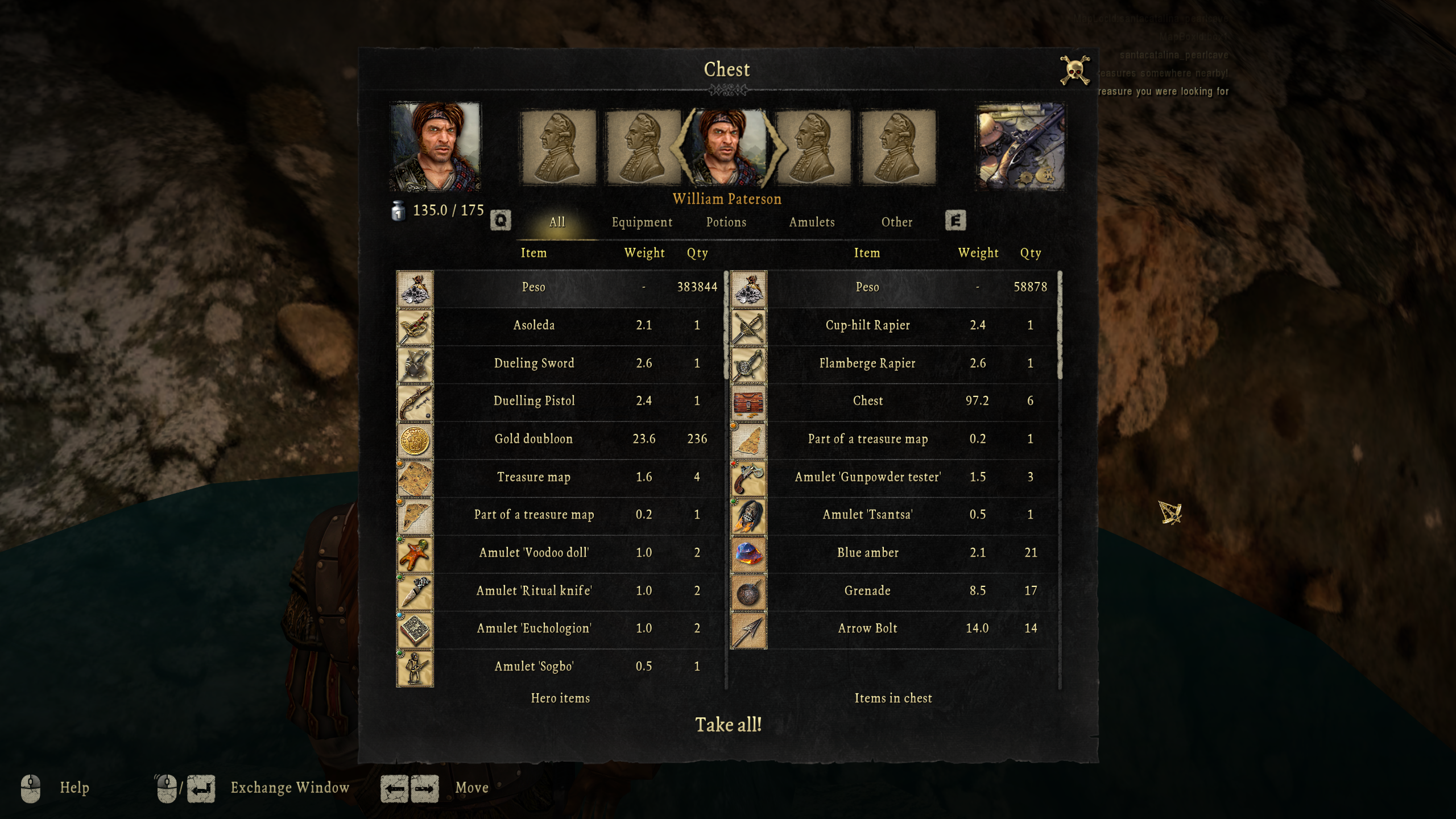This screenshot has height=819, width=1456.
Task: Click the Q previous-category key icon
Action: tap(500, 220)
